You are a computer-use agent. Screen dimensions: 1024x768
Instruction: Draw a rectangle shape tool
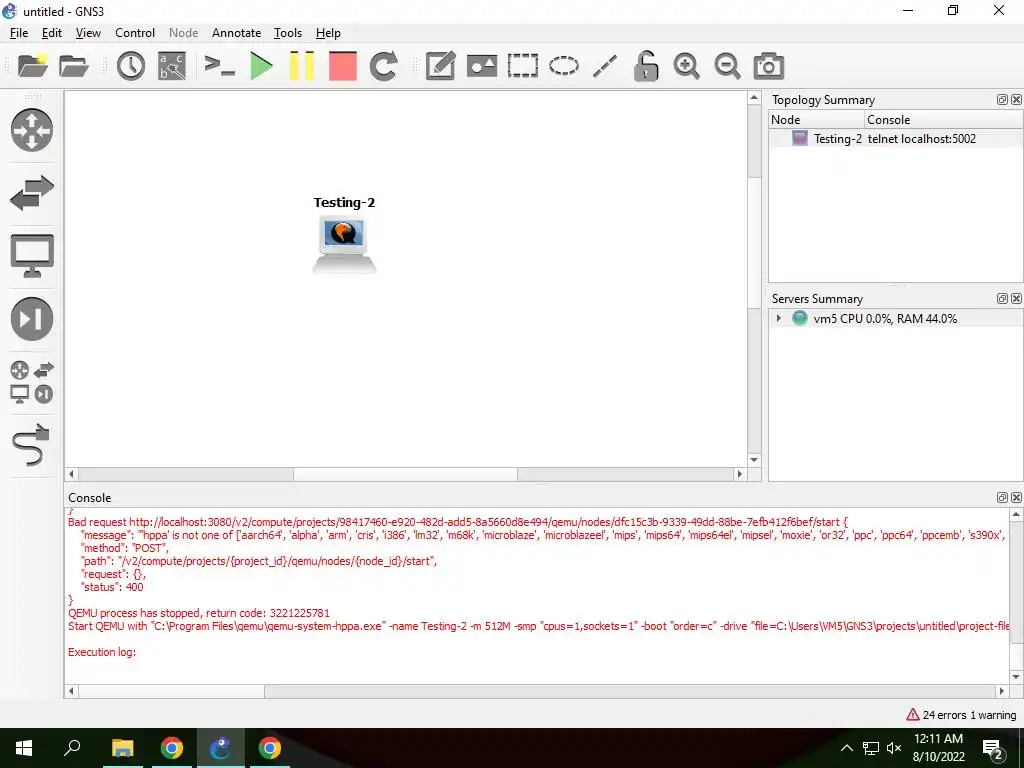(522, 66)
